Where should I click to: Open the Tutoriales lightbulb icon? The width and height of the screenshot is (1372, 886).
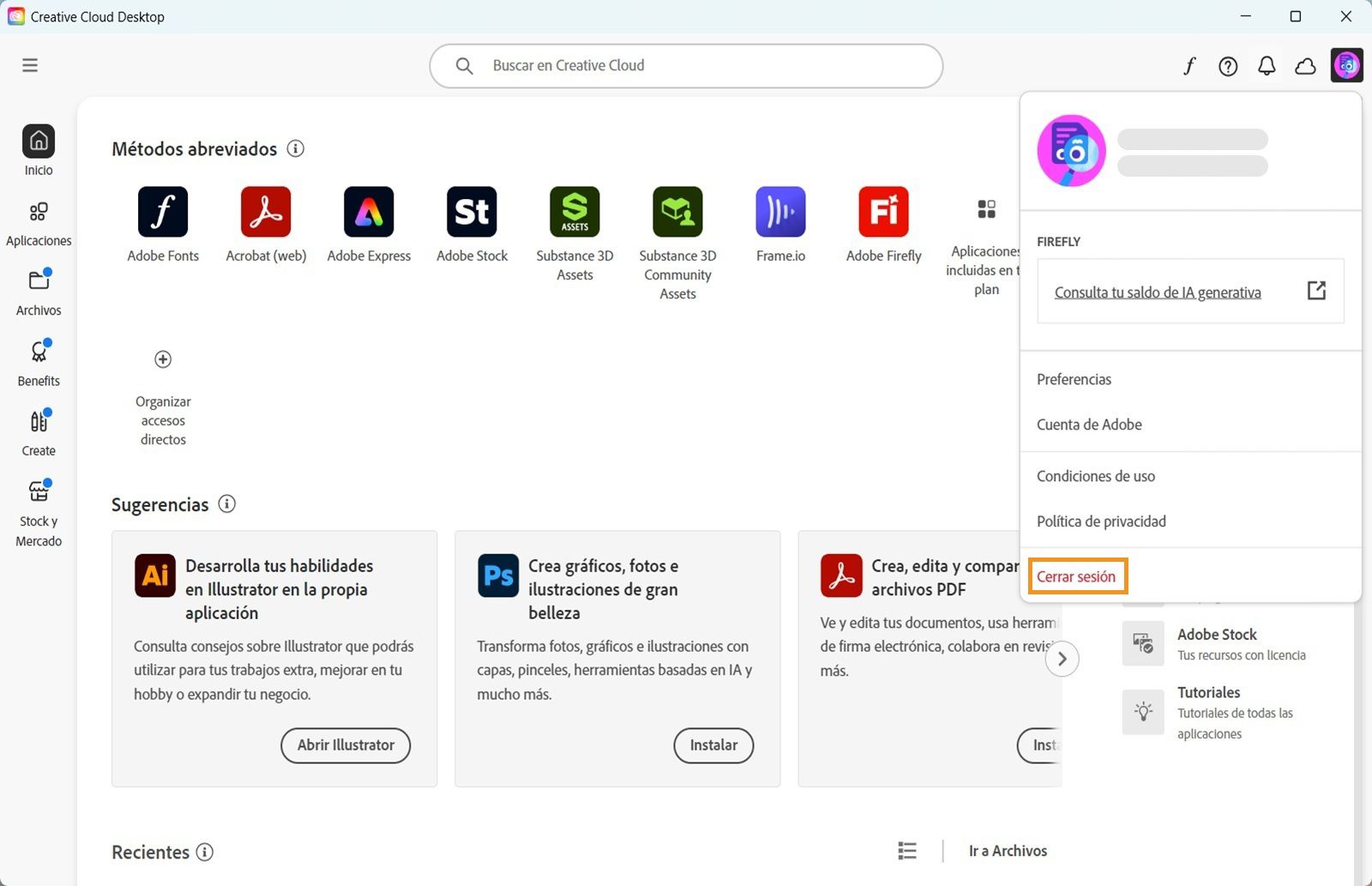[1143, 712]
